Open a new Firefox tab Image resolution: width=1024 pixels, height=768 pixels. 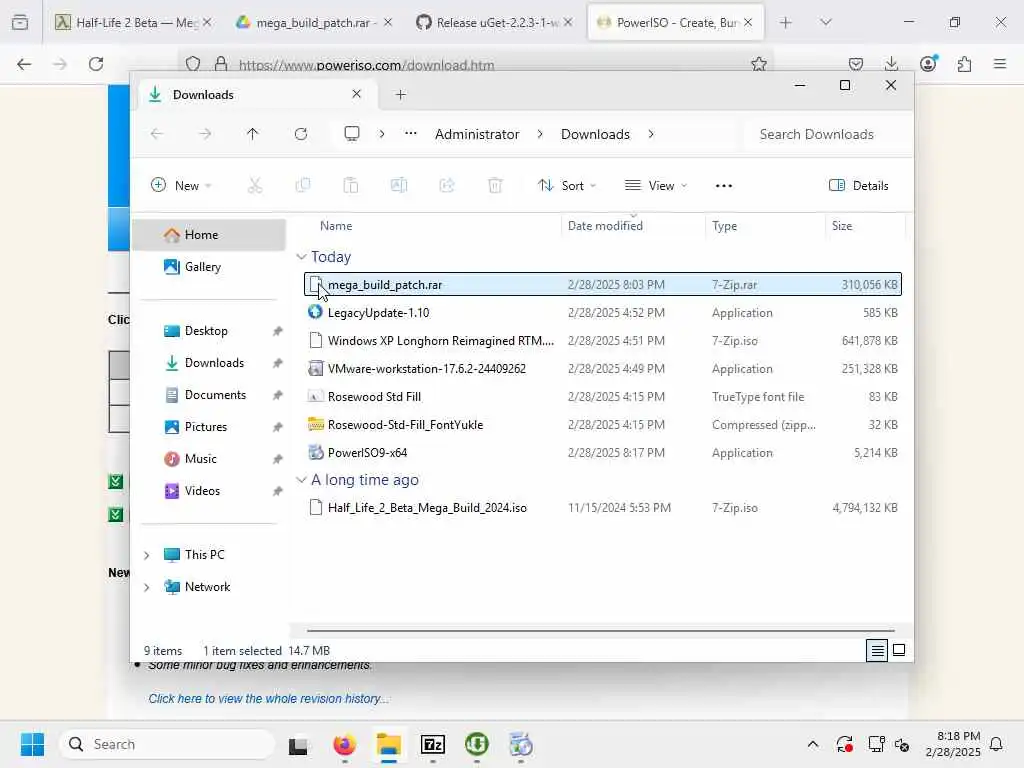[786, 22]
